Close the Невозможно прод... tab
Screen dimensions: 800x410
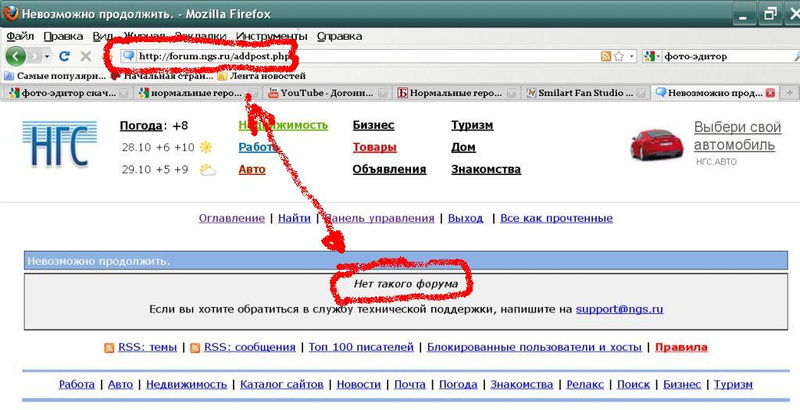pyautogui.click(x=770, y=93)
